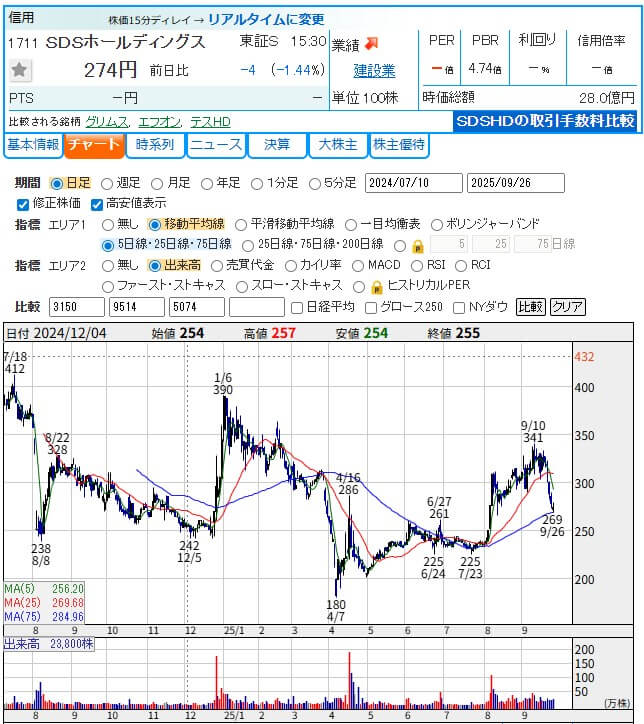Enable the 日経平均 comparison checkbox
Viewport: 644px width, 724px height.
coord(296,307)
